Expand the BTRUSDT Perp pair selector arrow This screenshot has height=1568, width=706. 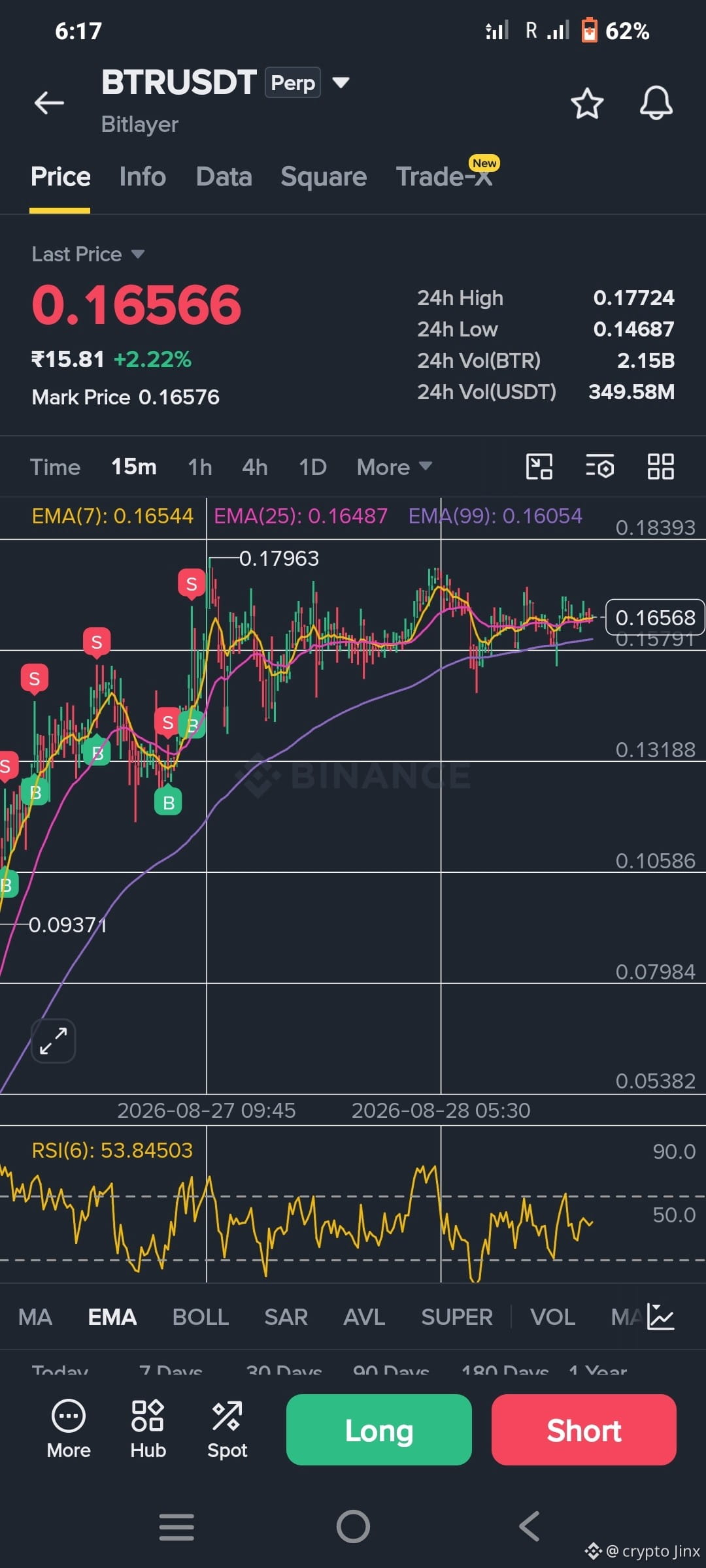pyautogui.click(x=341, y=82)
